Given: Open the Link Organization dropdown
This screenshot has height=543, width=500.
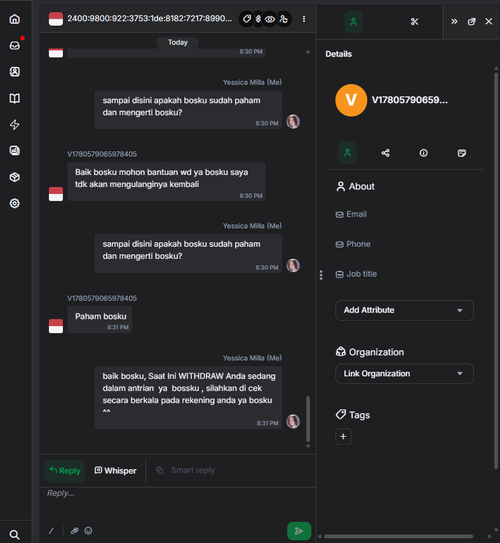Looking at the screenshot, I should pyautogui.click(x=404, y=374).
